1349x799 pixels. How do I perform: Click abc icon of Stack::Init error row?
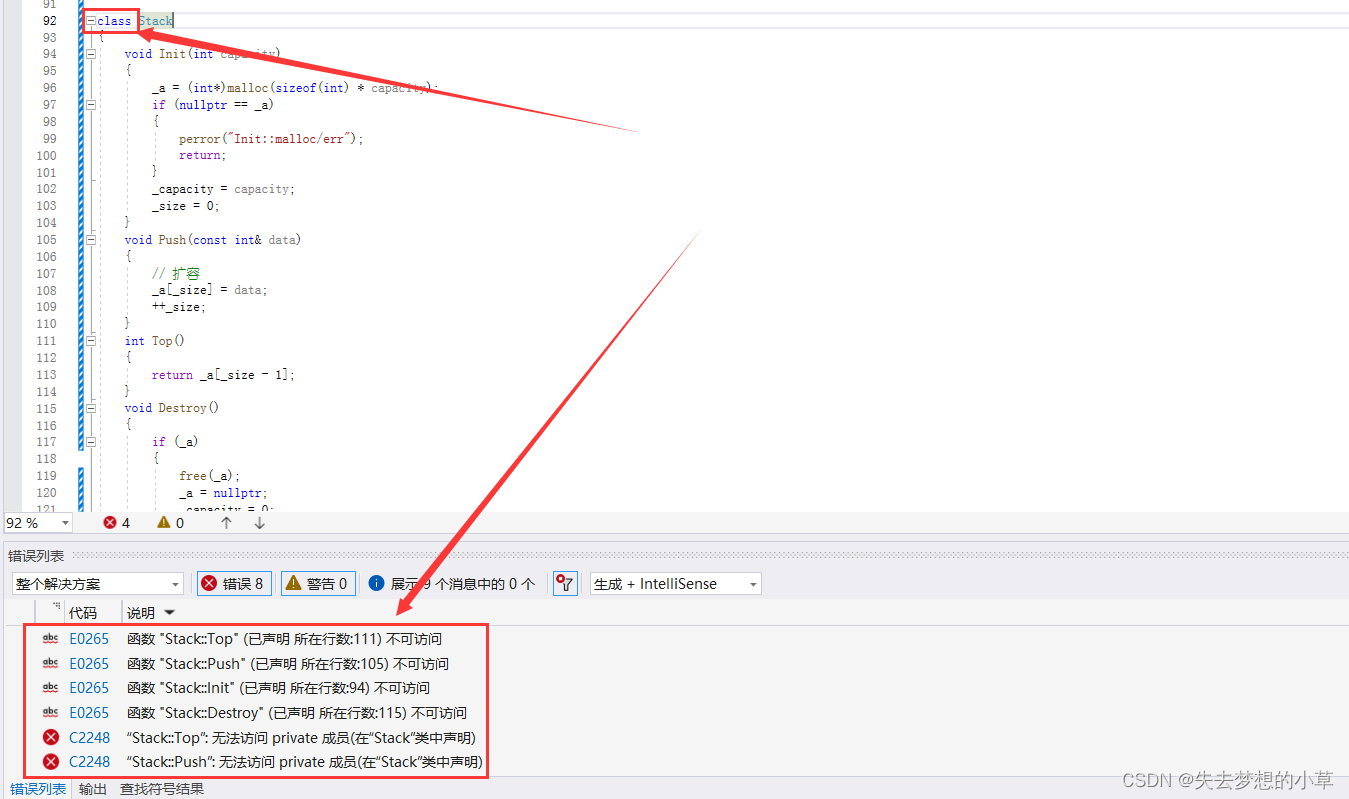coord(51,688)
